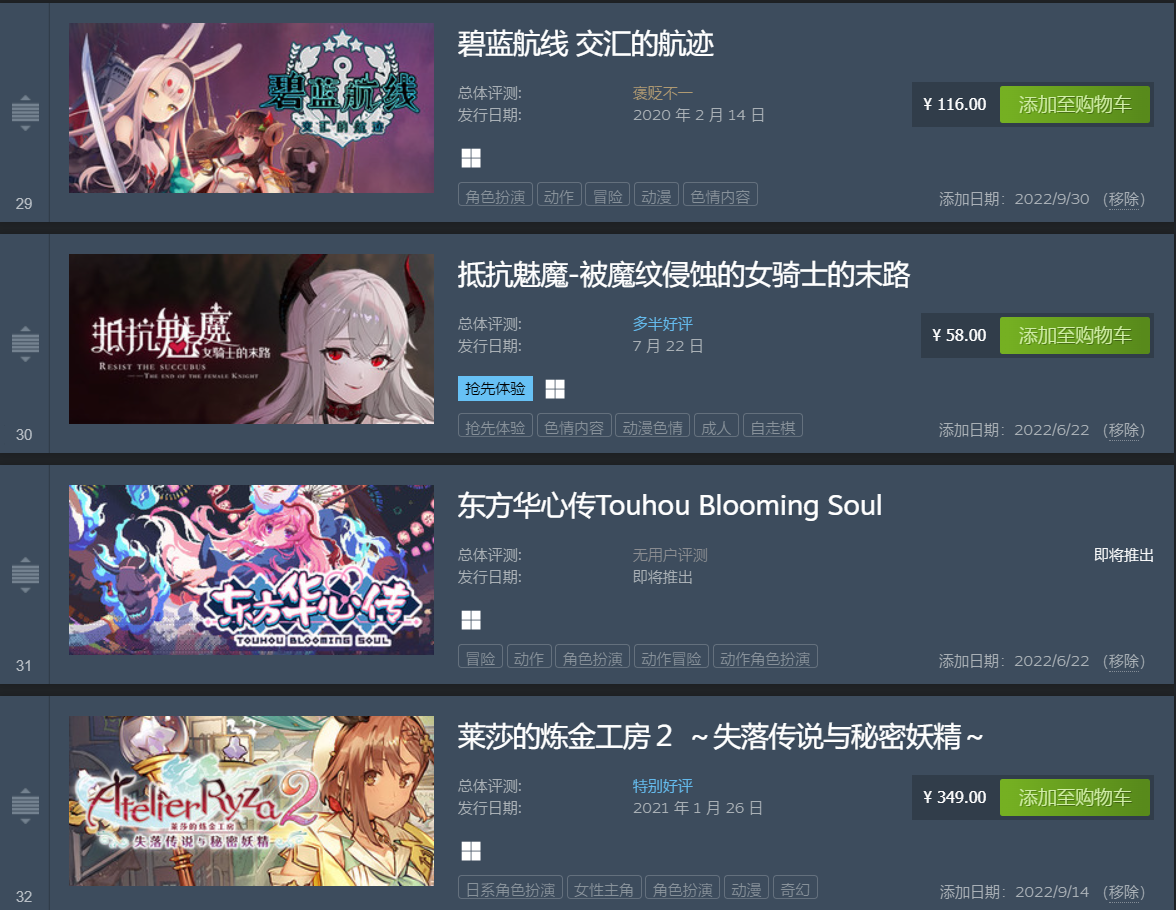Viewport: 1176px width, 910px height.
Task: Open 抵抗魅魔 game title link
Action: (683, 275)
